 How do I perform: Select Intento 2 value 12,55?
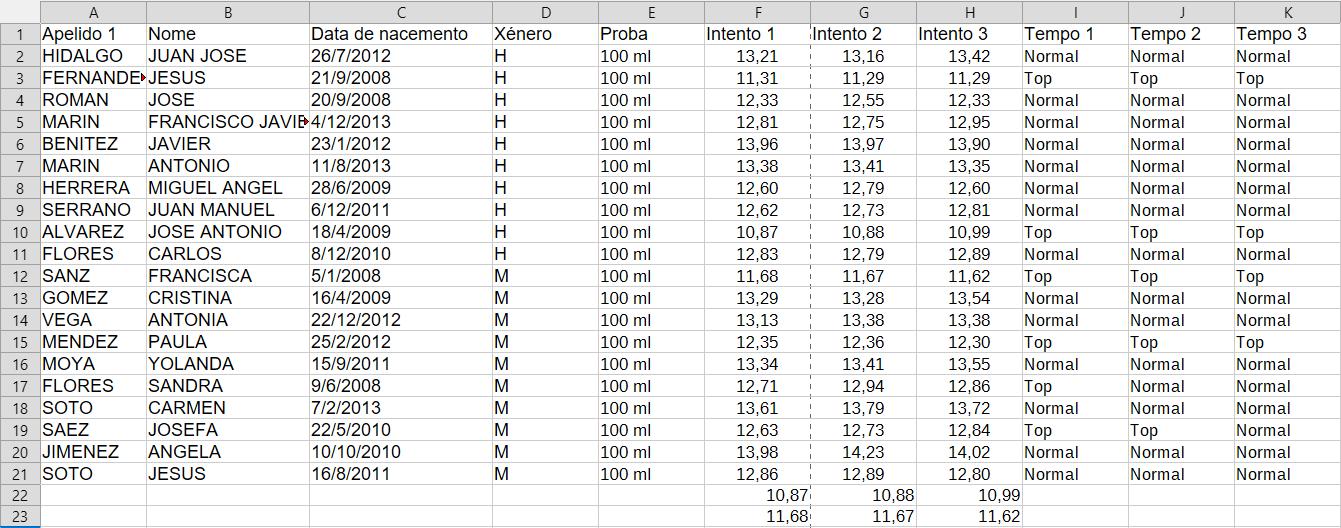[x=863, y=100]
